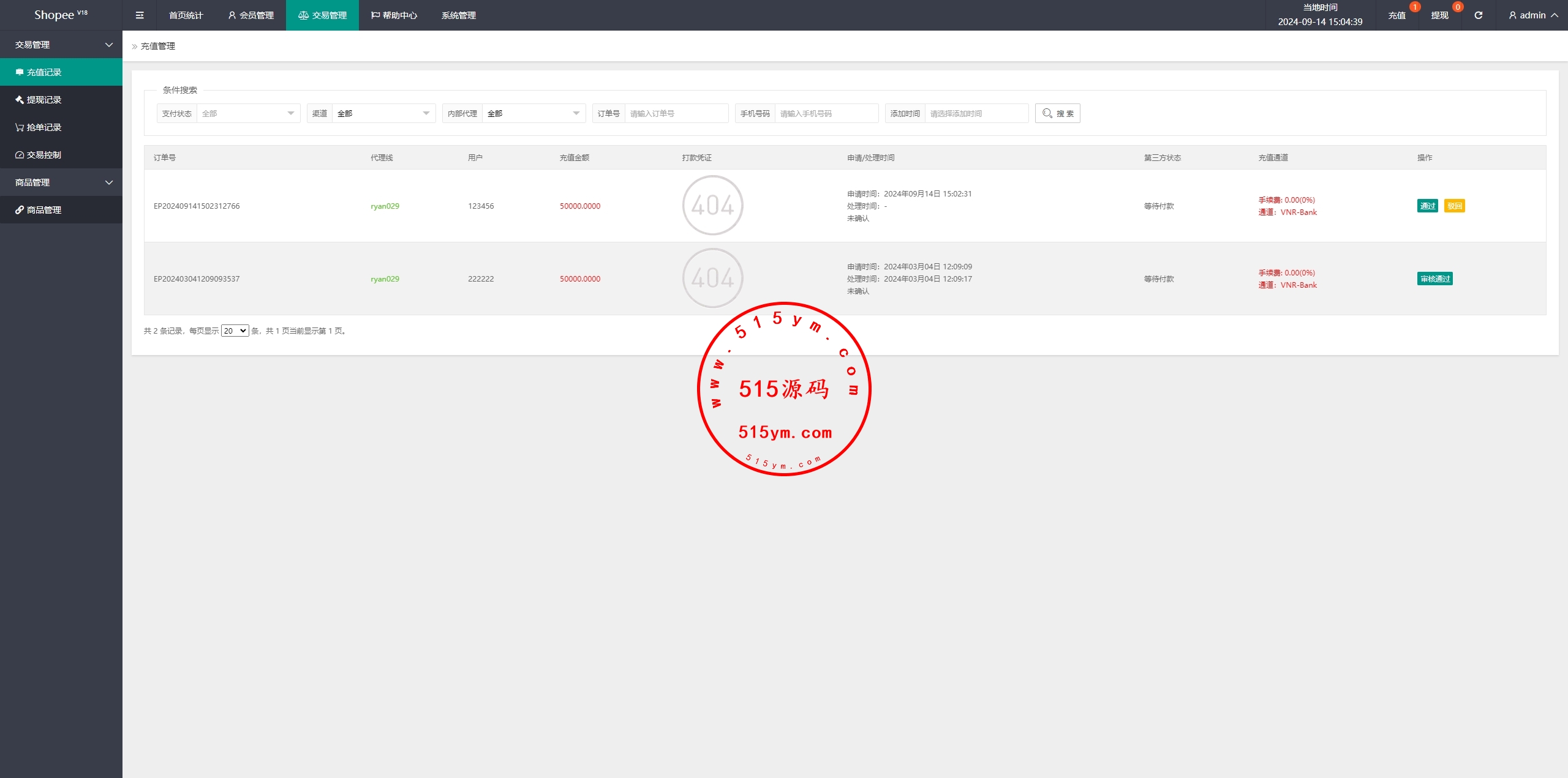Switch to the 会员管理 top menu
1568x778 pixels.
(251, 15)
